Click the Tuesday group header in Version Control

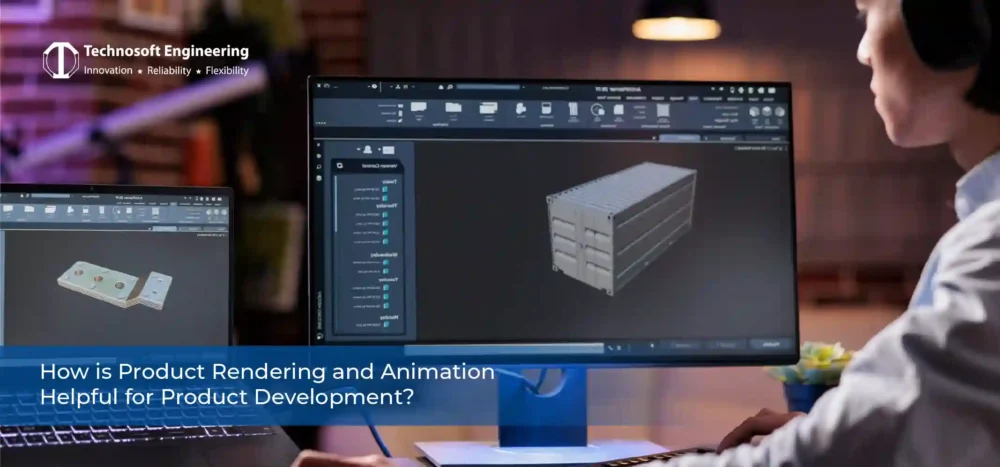390,279
